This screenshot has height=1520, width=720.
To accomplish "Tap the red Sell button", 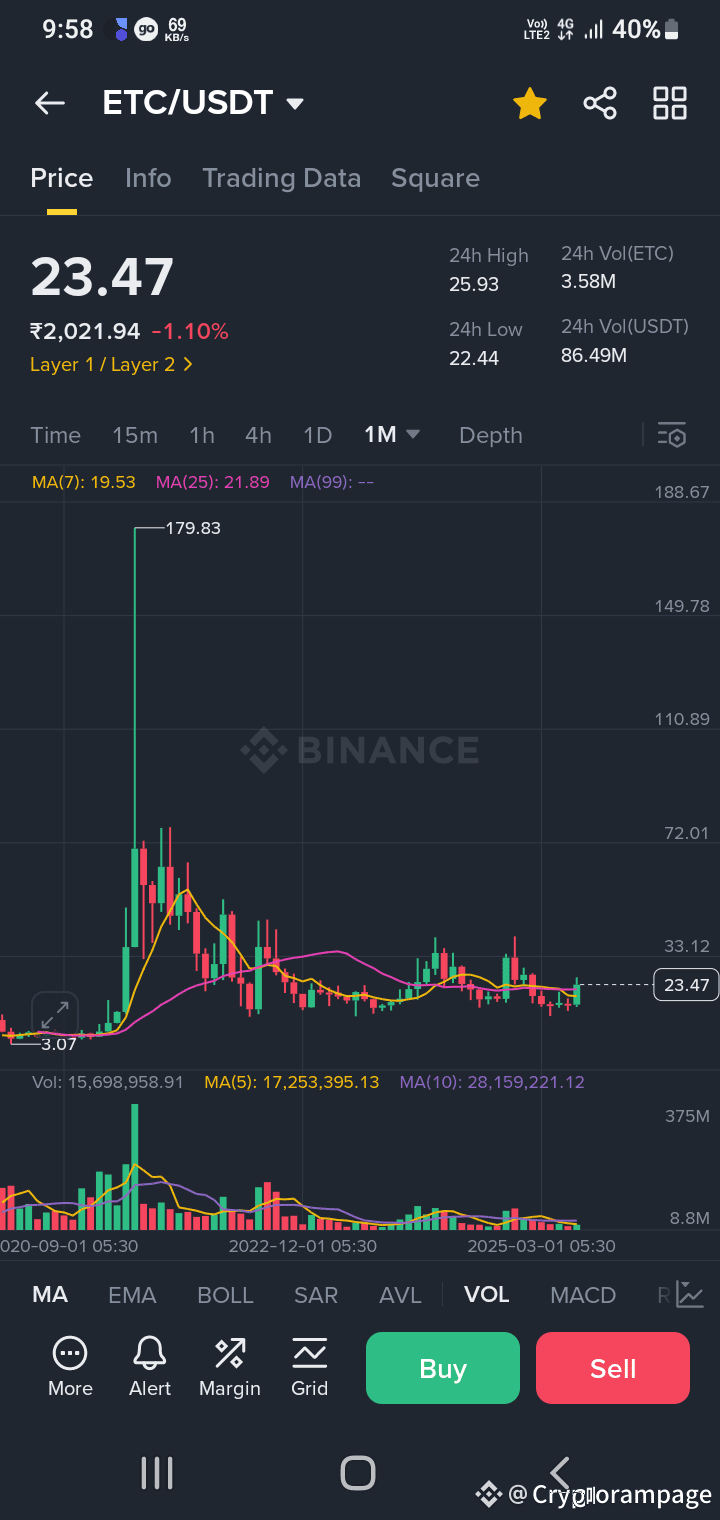I will 613,1368.
